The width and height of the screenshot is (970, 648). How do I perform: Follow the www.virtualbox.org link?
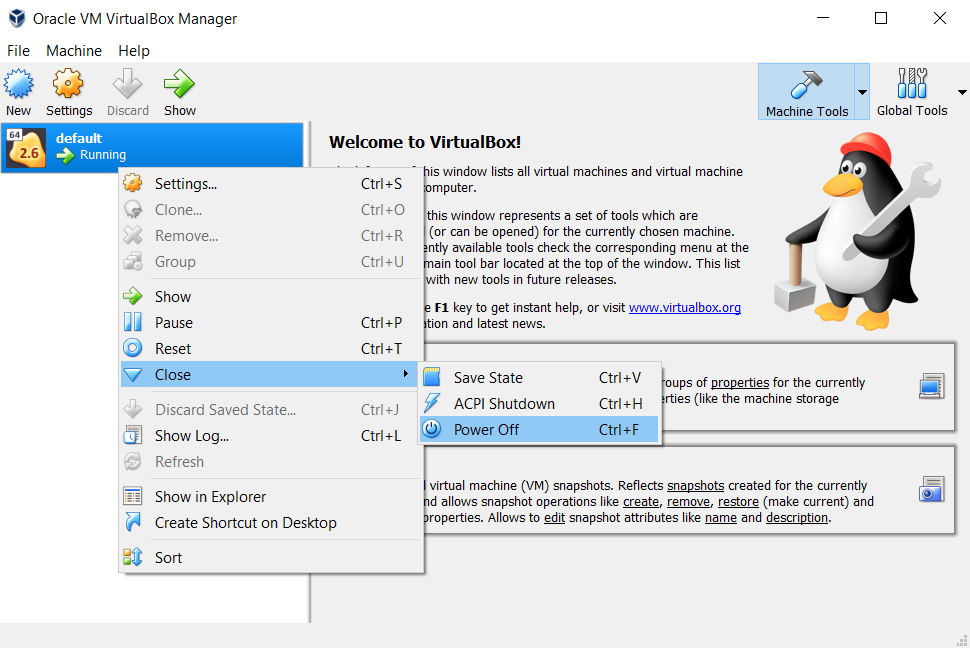pos(685,308)
